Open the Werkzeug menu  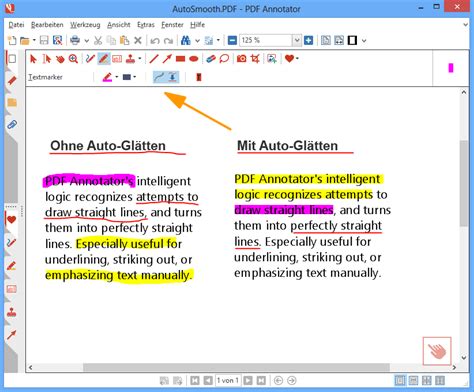pyautogui.click(x=85, y=25)
